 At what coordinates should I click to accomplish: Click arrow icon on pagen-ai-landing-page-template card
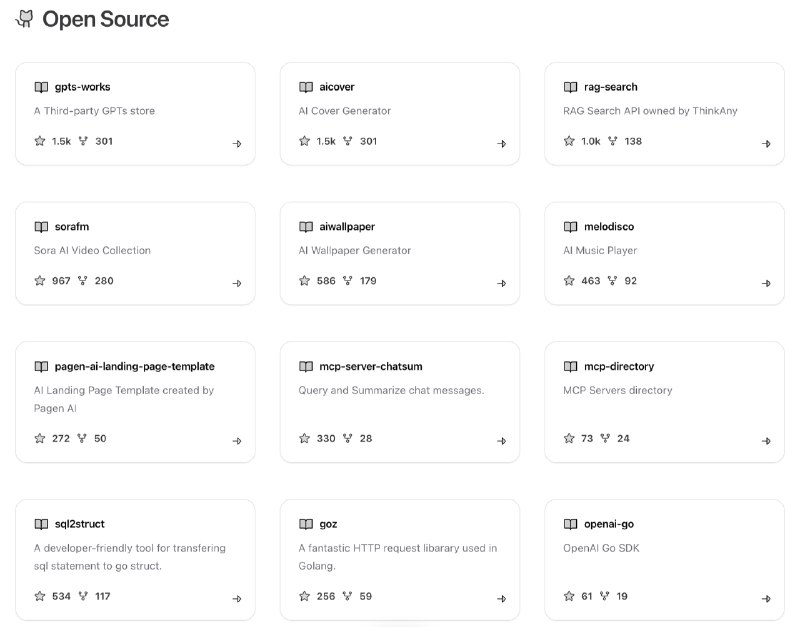[237, 441]
